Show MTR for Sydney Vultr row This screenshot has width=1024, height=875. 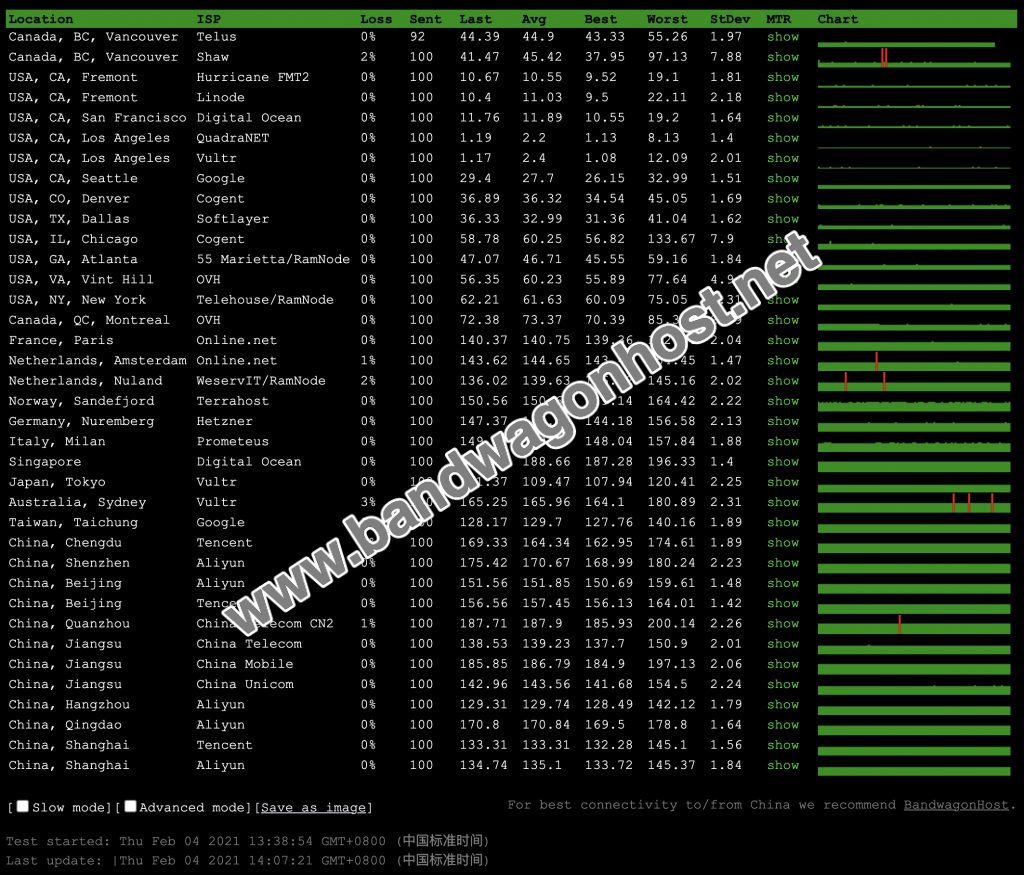click(x=783, y=503)
